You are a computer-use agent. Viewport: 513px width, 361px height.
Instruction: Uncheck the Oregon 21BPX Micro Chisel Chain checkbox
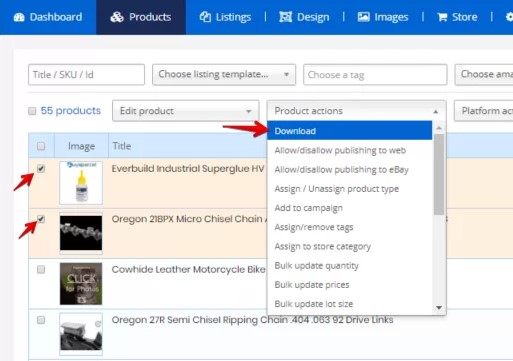pos(41,219)
